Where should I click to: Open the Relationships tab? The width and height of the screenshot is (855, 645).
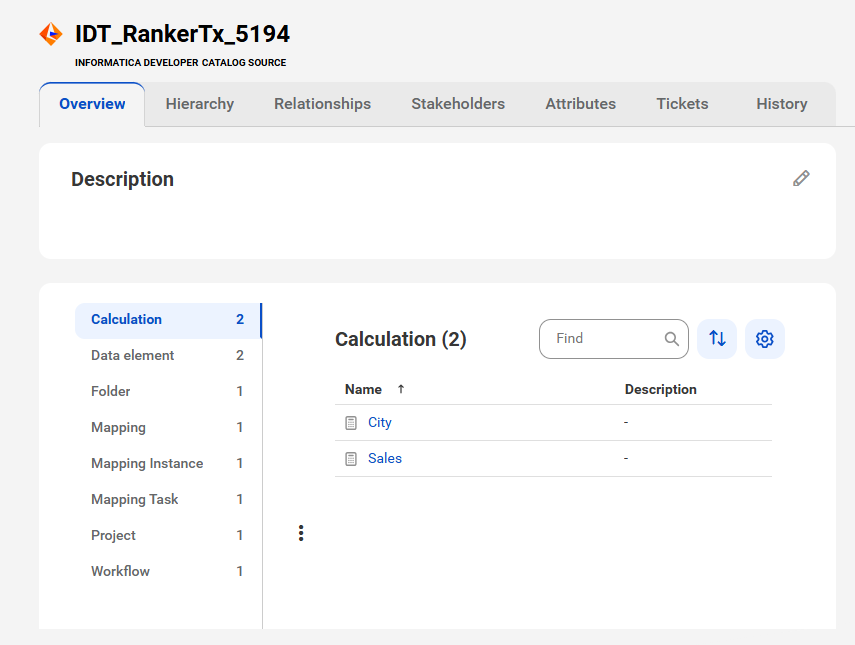click(x=322, y=104)
